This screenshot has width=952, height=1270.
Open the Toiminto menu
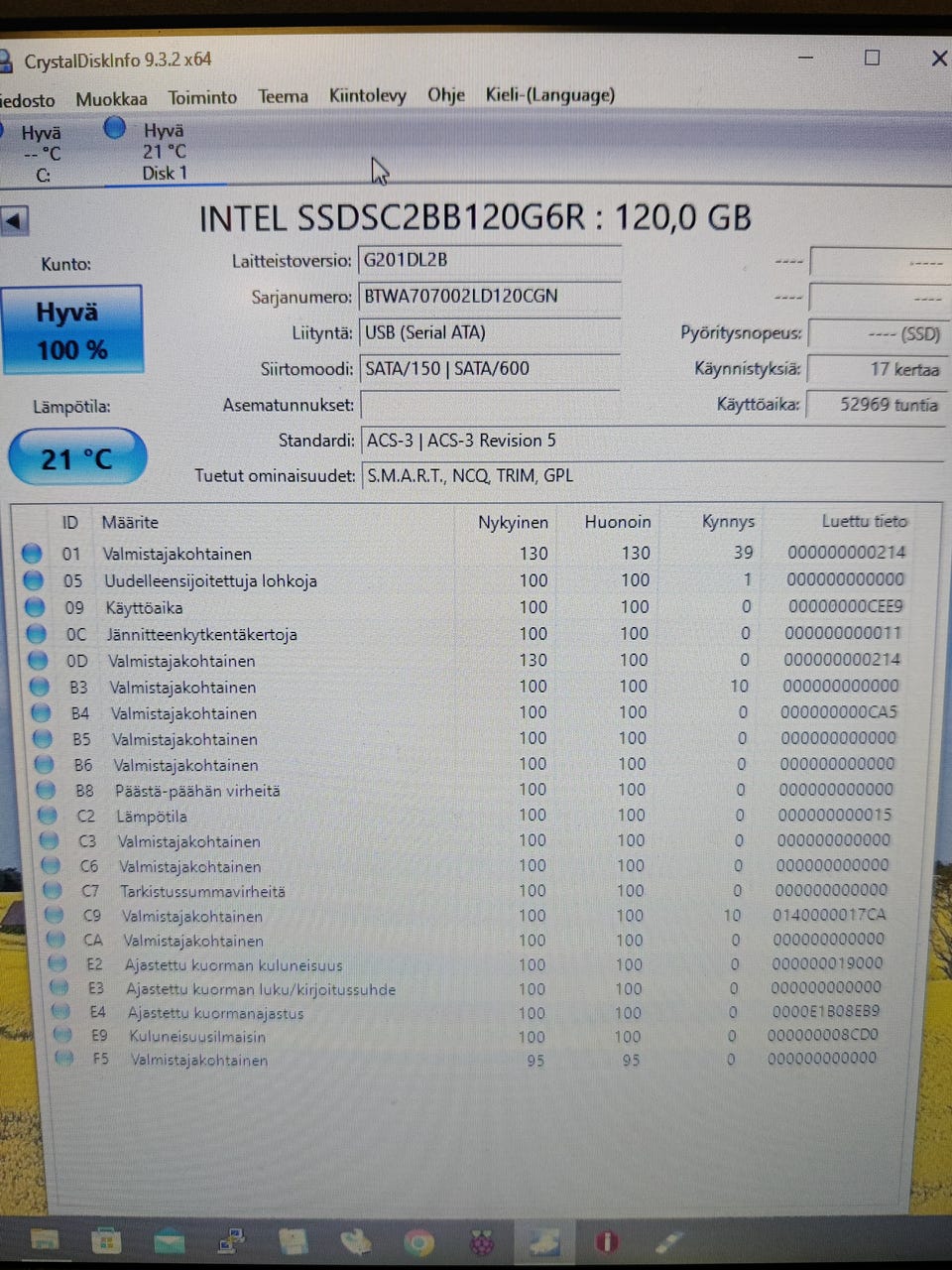[x=202, y=97]
